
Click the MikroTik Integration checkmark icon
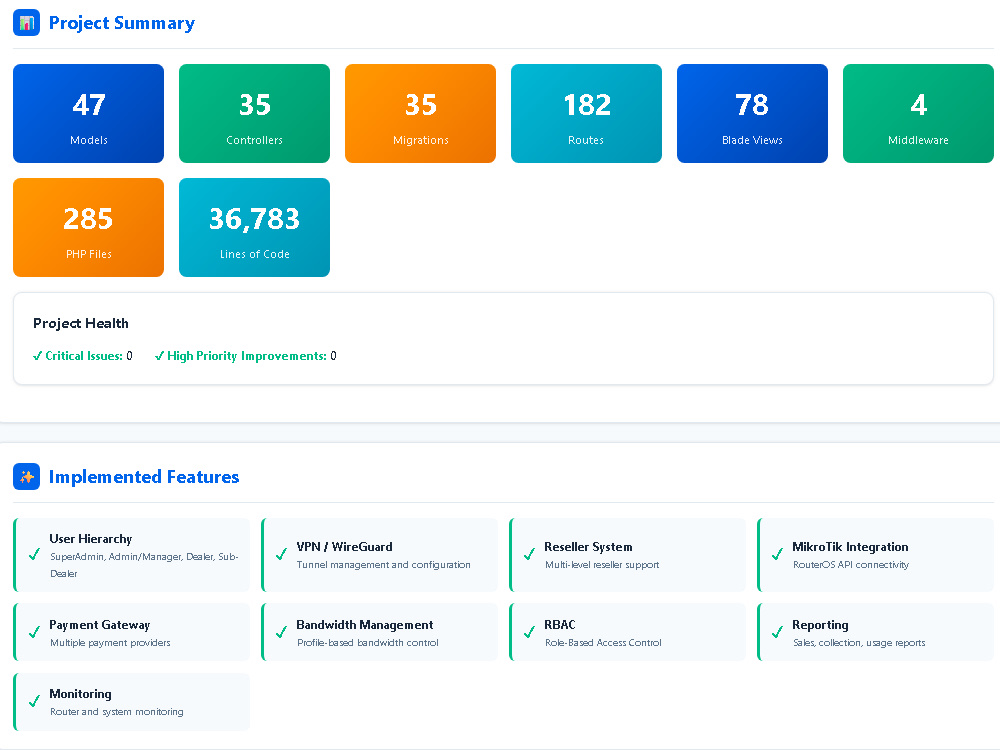pos(777,555)
